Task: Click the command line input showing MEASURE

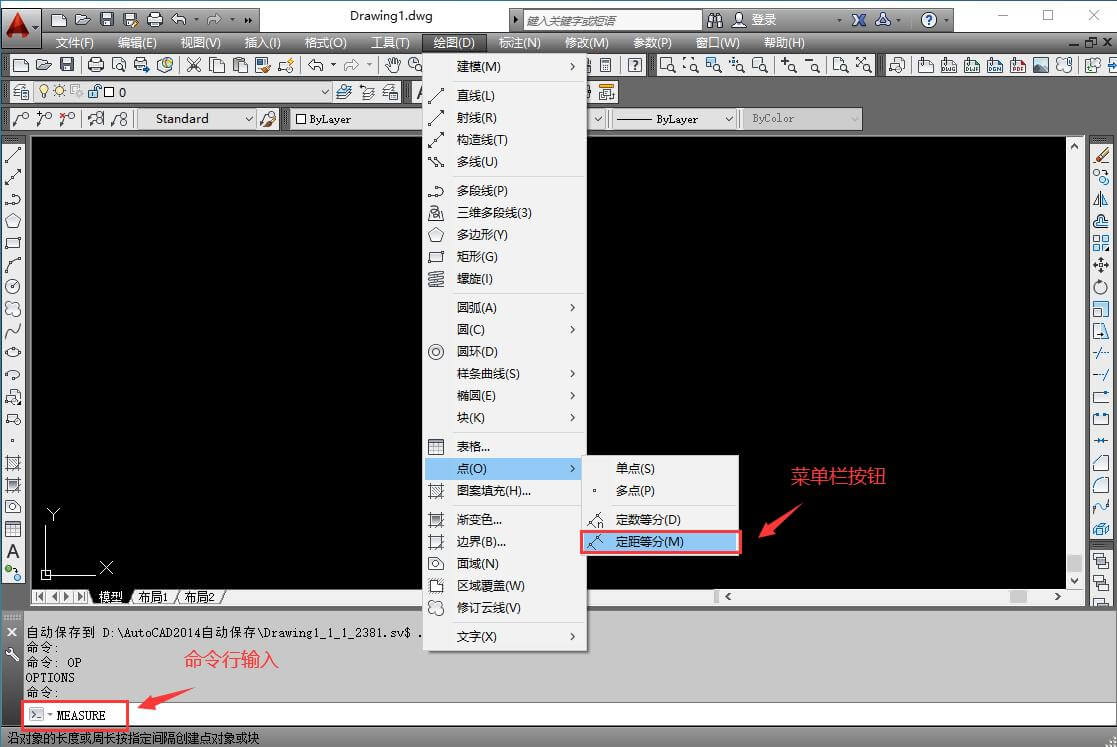Action: pyautogui.click(x=570, y=715)
